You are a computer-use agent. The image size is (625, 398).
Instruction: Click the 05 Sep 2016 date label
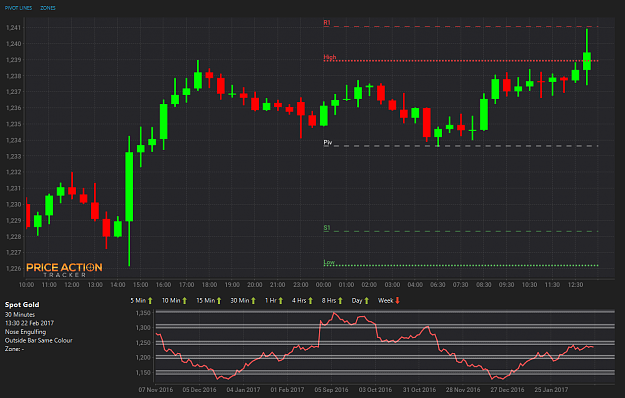coord(331,390)
